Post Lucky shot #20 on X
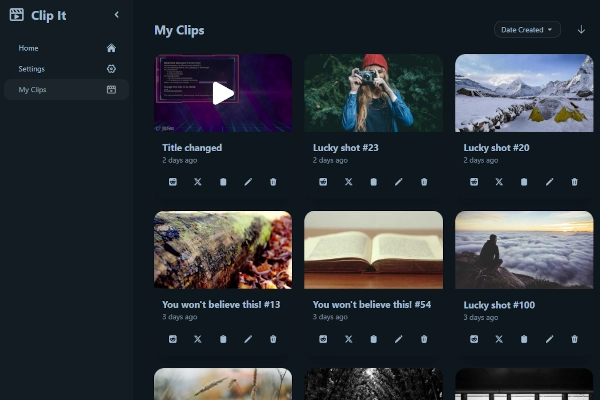Screen dimensions: 600x400 coord(499,182)
